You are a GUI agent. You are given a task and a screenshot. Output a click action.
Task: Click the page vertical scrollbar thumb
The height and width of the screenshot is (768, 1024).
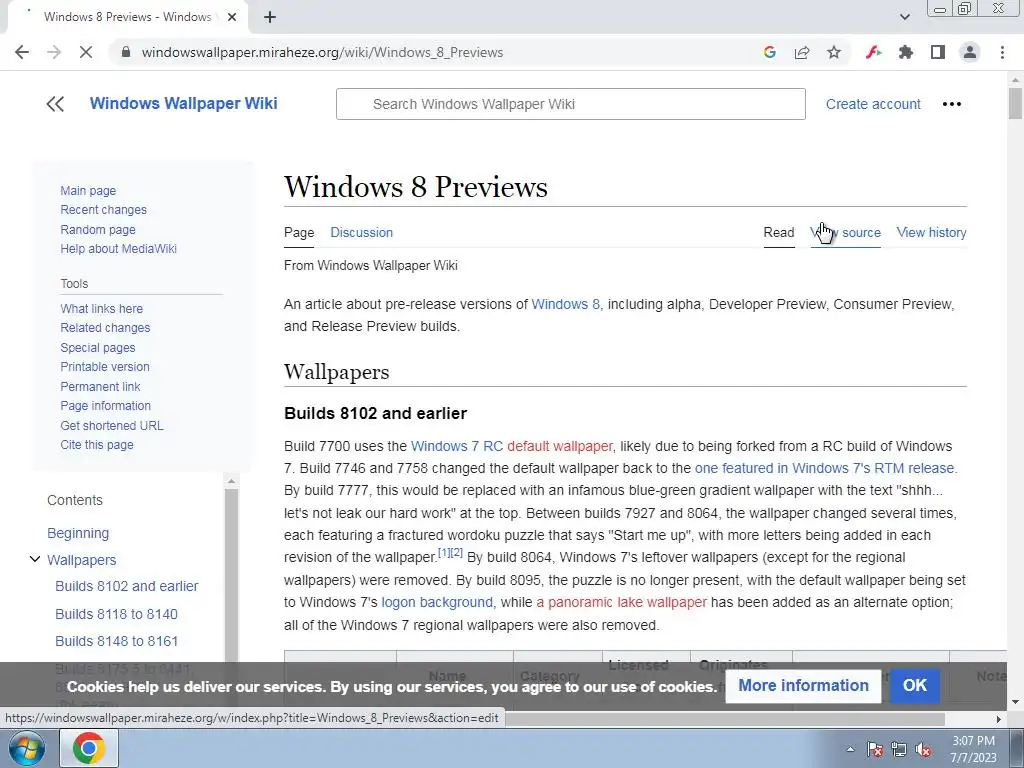[1015, 103]
